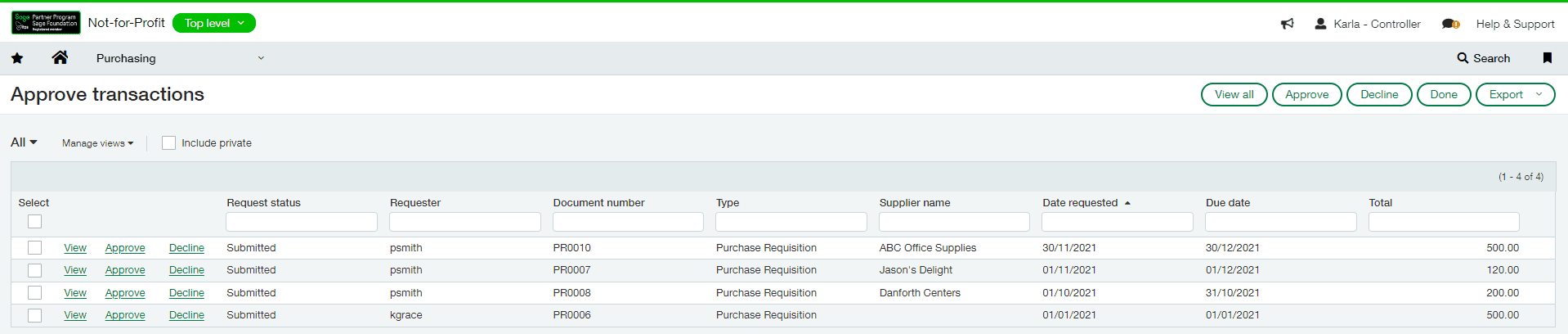
Task: View transaction PR0007
Action: 75,270
